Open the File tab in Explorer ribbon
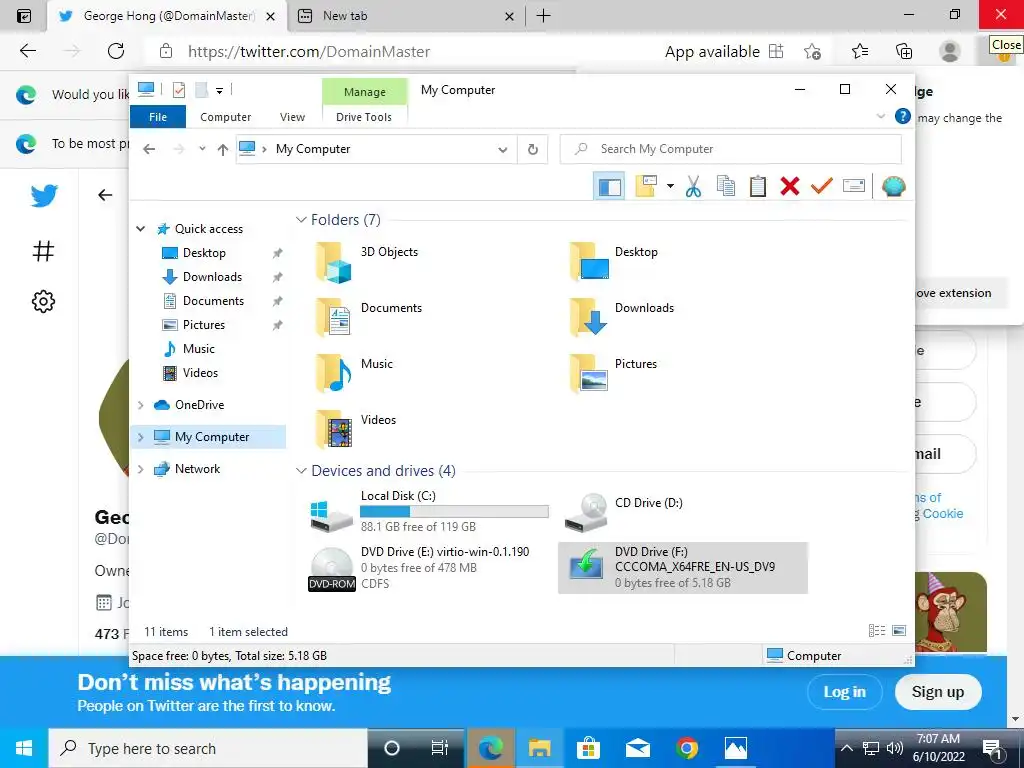The height and width of the screenshot is (768, 1024). tap(158, 117)
